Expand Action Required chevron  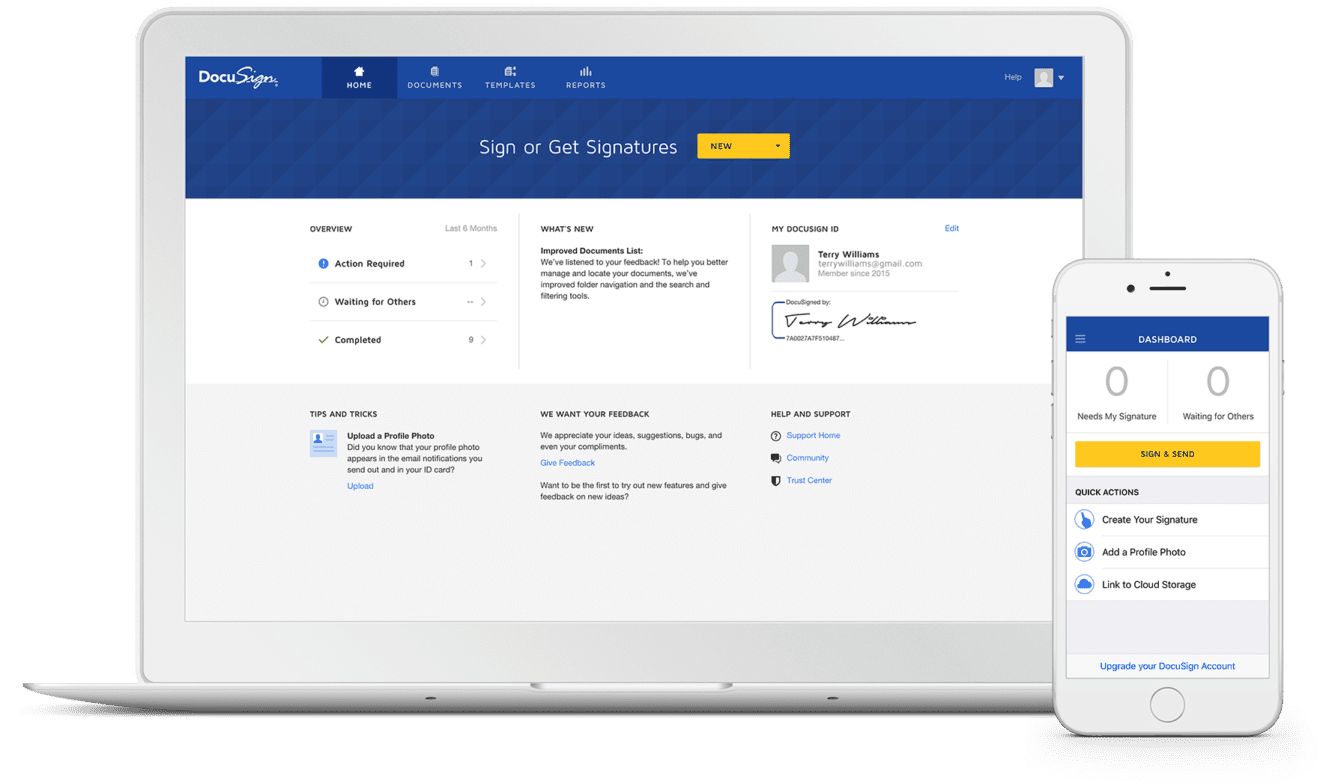tap(484, 264)
